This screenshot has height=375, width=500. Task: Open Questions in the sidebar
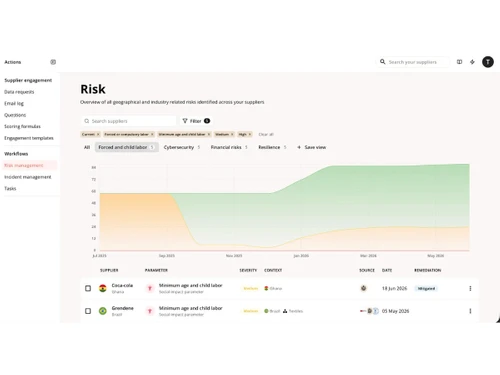pyautogui.click(x=15, y=115)
